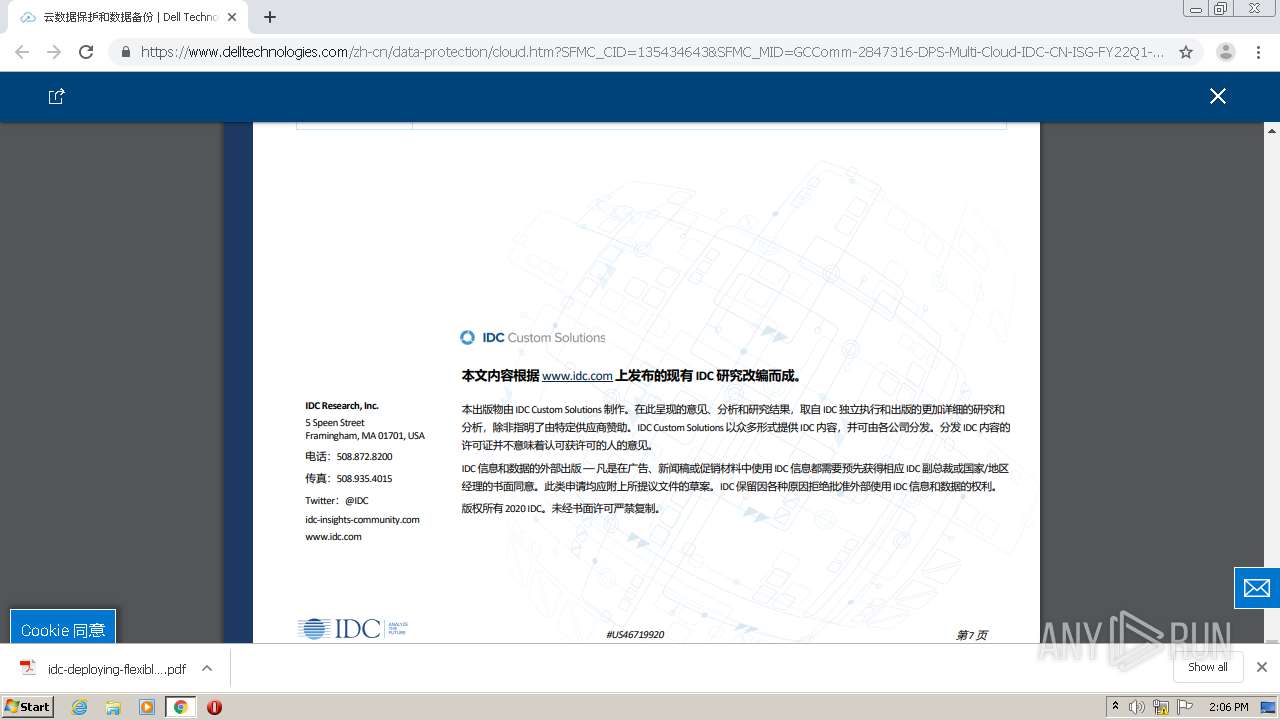
Task: Open the volume control in the tray
Action: click(1137, 707)
